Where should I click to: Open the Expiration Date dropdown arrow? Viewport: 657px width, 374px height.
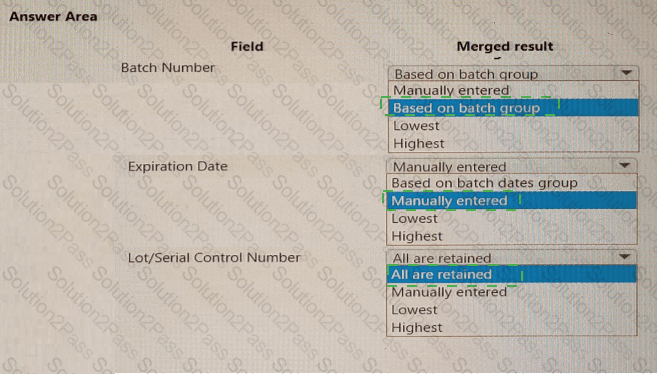pos(625,166)
